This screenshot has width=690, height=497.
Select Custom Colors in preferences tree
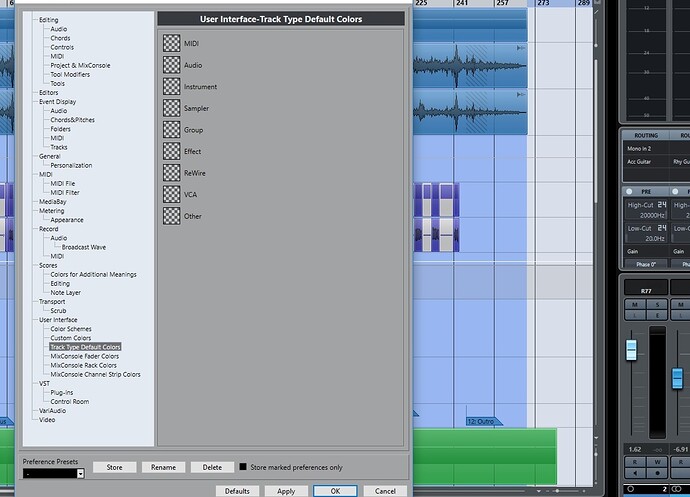[70, 338]
